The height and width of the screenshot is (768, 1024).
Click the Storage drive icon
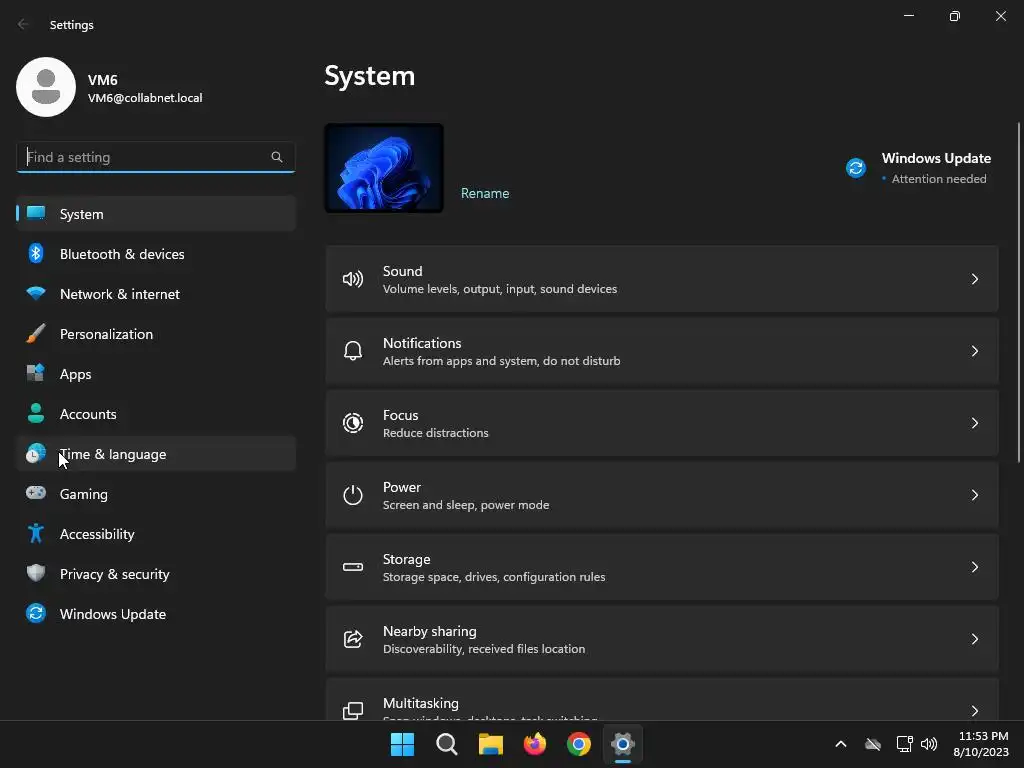(353, 567)
